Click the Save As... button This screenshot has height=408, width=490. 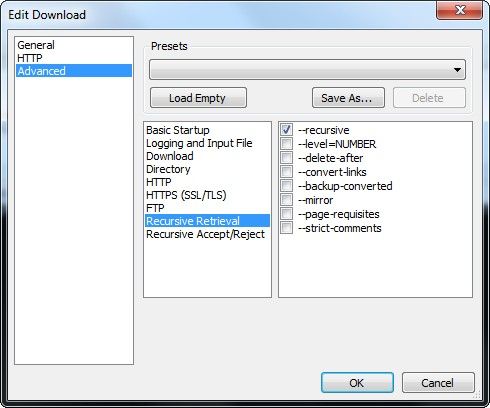click(348, 98)
